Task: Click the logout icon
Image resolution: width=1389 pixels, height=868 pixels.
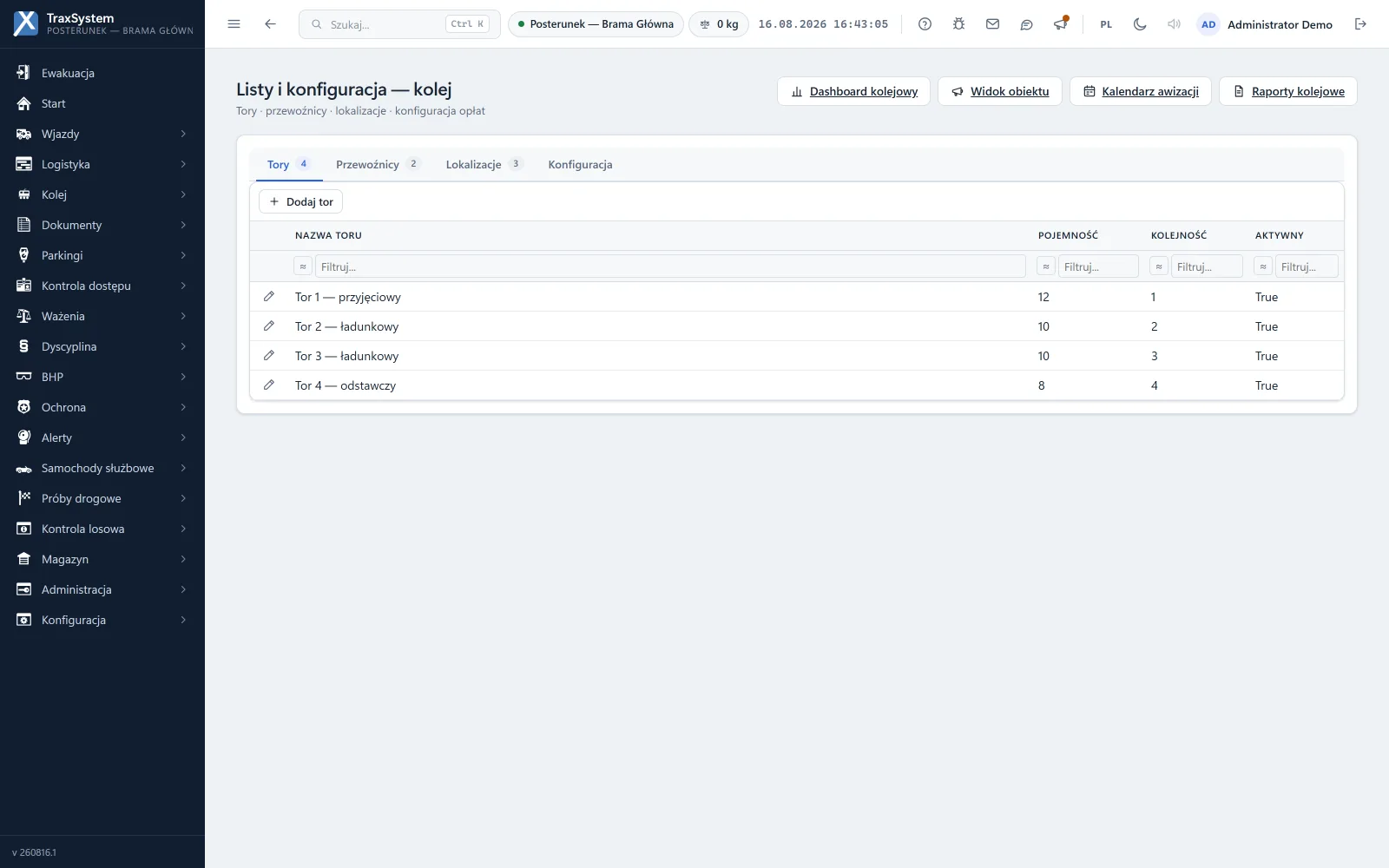Action: (1360, 24)
